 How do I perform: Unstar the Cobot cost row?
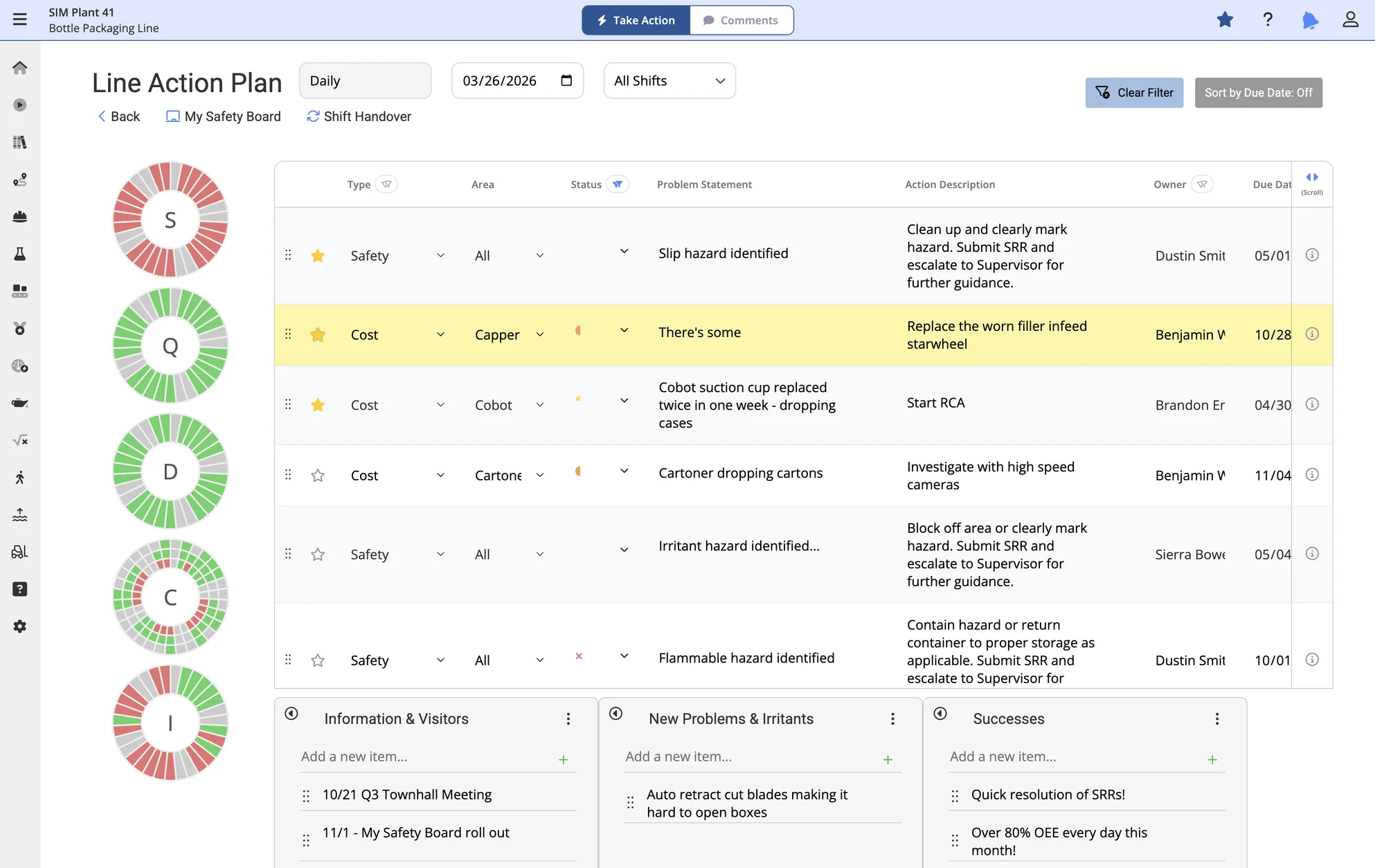[x=318, y=405]
